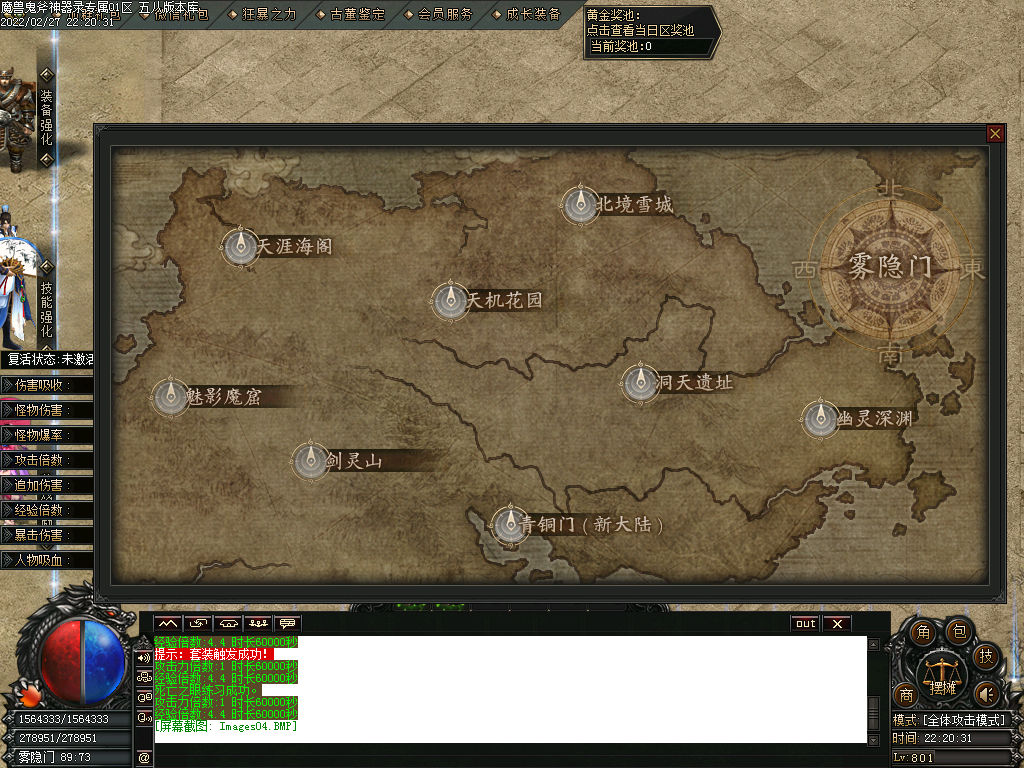1024x768 pixels.
Task: Click the speech bubble chat icon
Action: 287,624
